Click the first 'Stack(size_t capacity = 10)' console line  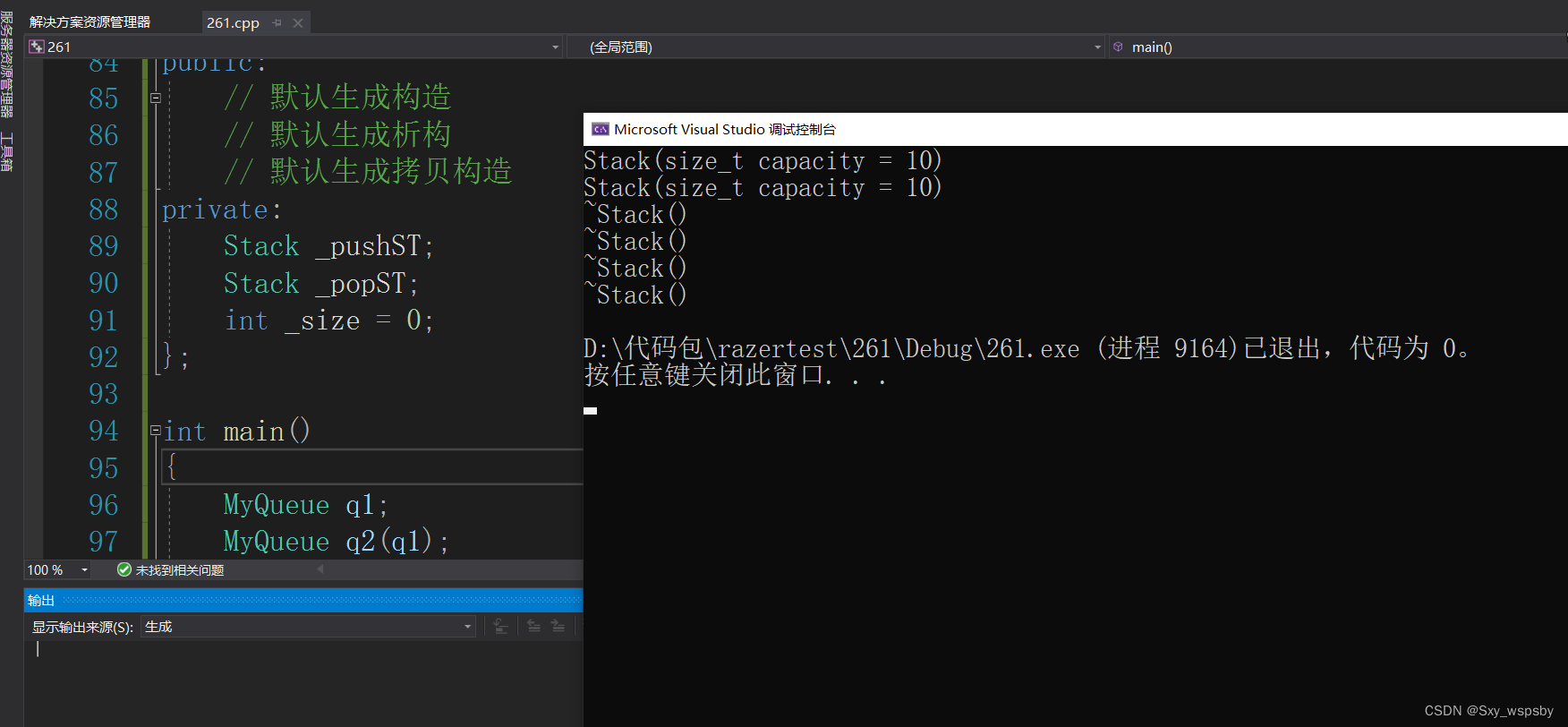[x=763, y=161]
